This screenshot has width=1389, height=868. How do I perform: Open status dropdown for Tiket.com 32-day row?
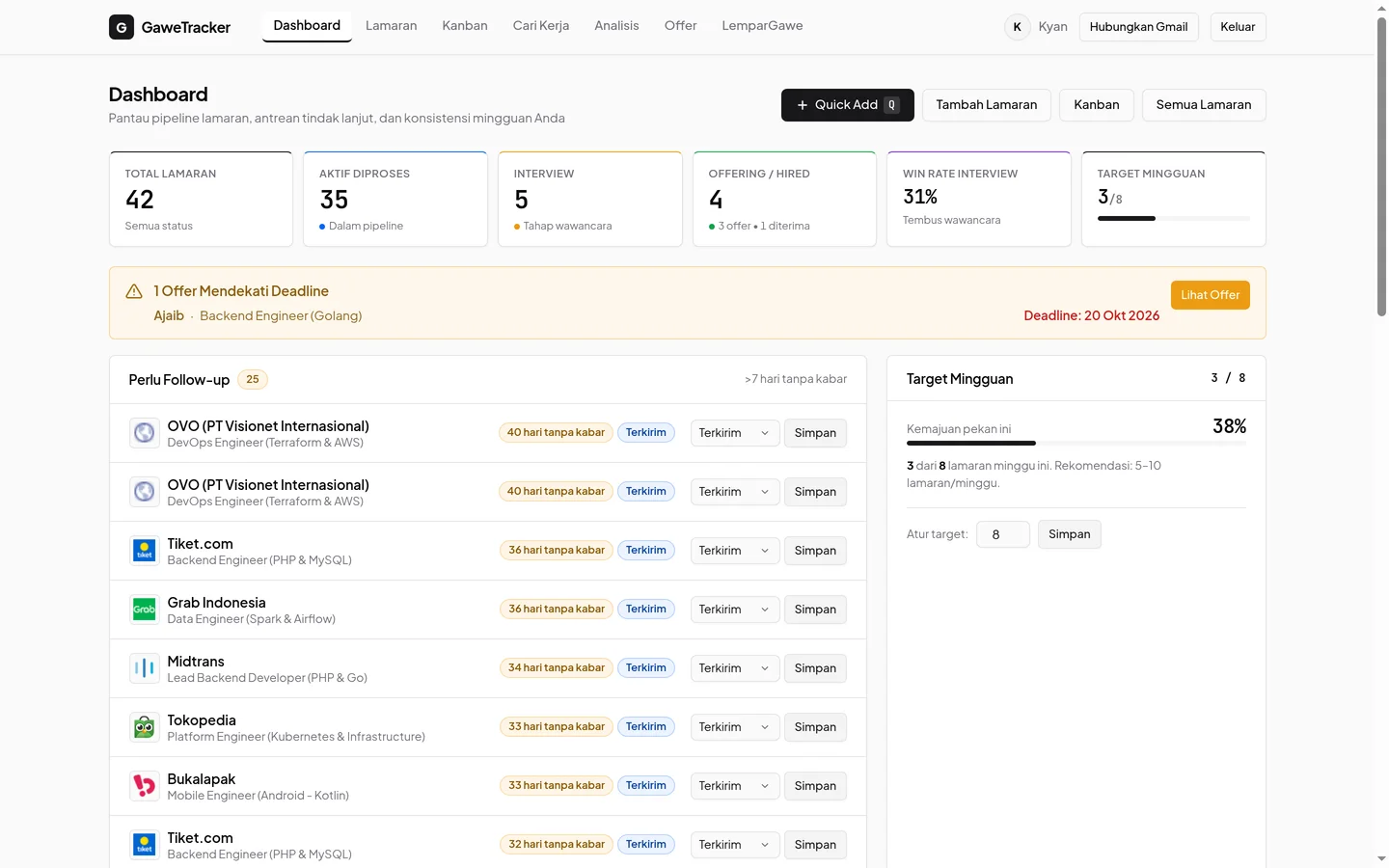click(734, 845)
